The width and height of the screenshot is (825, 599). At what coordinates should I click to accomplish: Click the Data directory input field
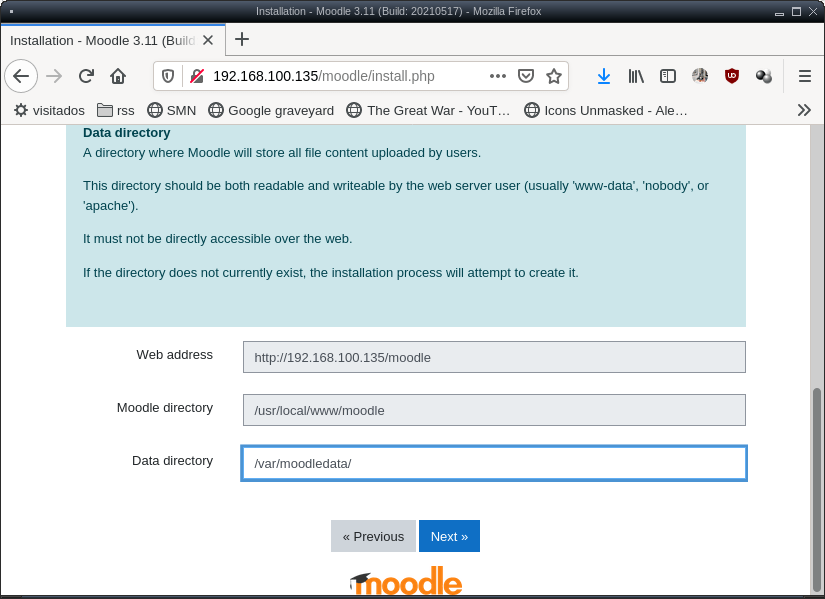494,463
